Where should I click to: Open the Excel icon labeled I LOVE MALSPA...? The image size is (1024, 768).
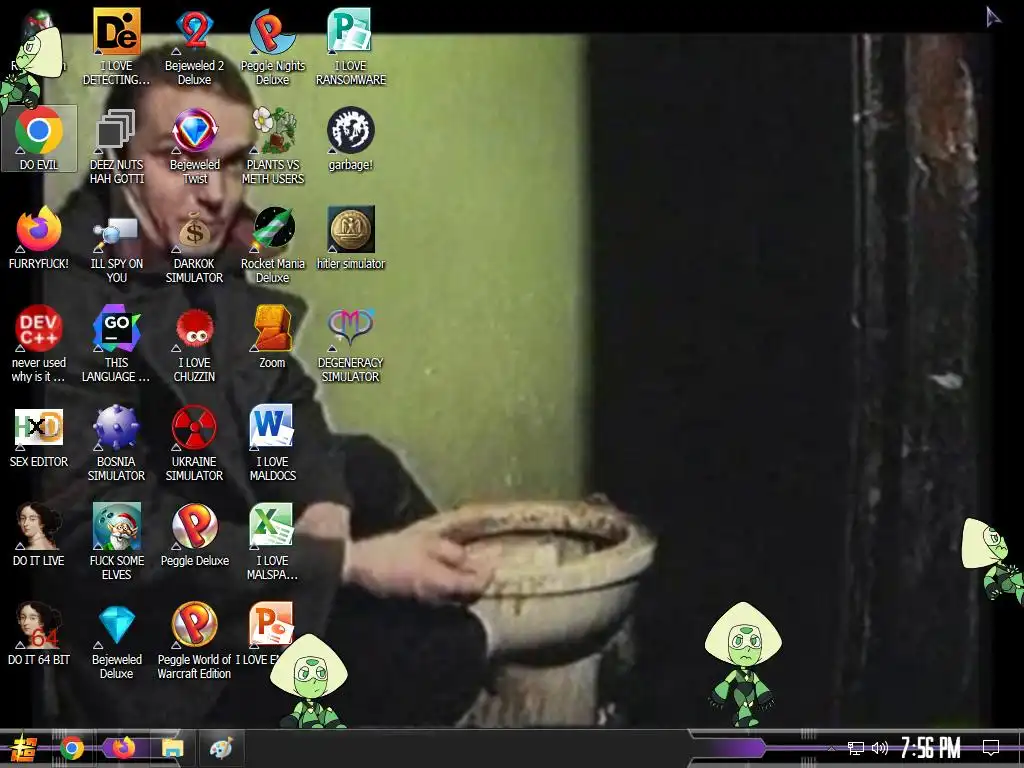[x=272, y=526]
